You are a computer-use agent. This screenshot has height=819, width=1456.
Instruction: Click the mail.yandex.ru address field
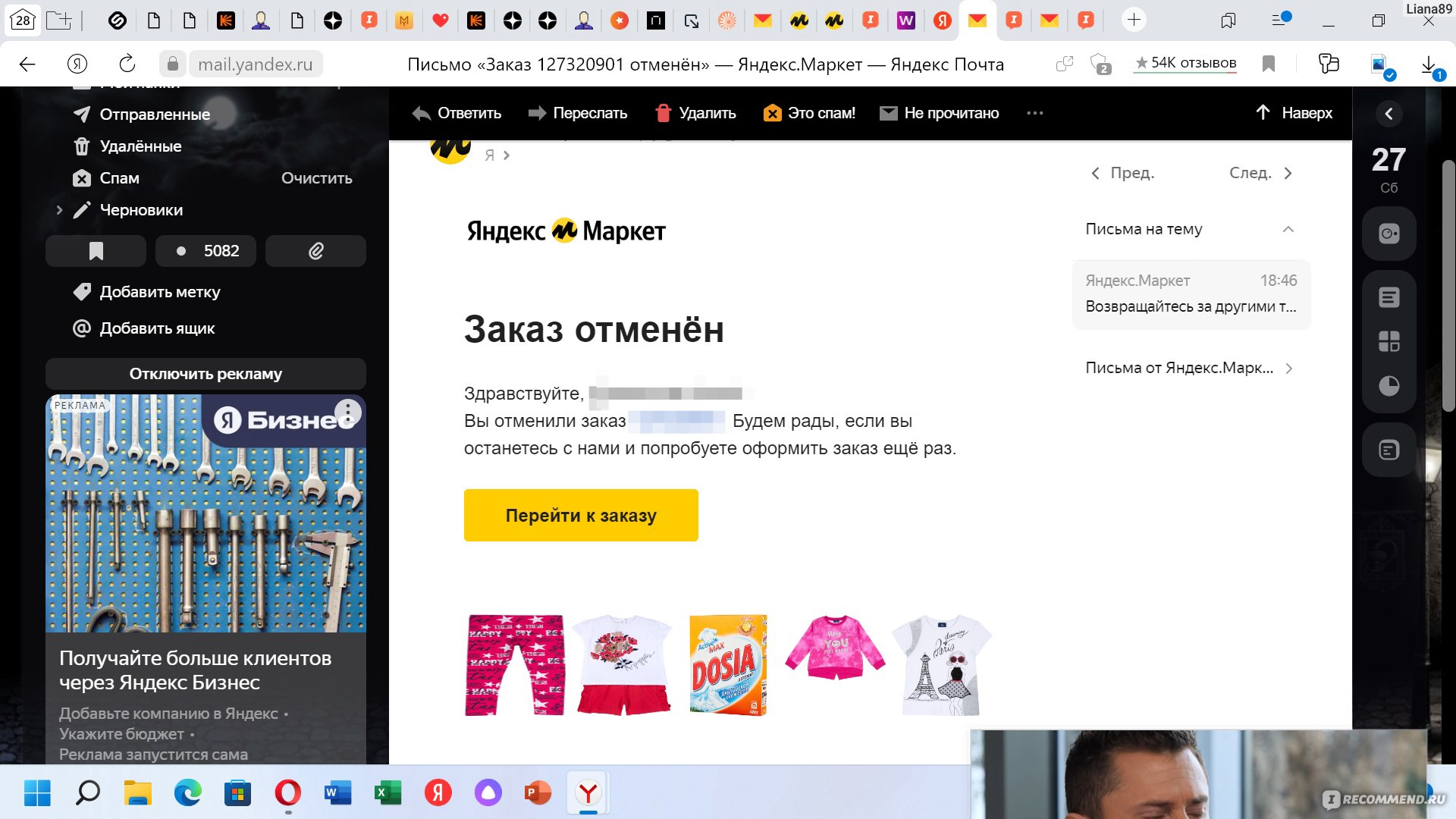pyautogui.click(x=255, y=64)
